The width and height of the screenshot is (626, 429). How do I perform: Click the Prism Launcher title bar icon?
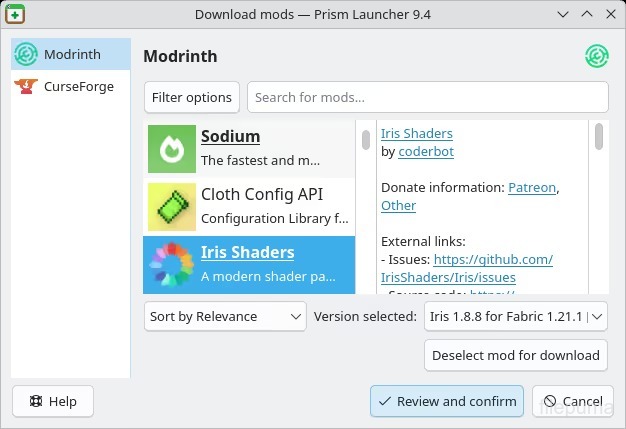pos(16,14)
